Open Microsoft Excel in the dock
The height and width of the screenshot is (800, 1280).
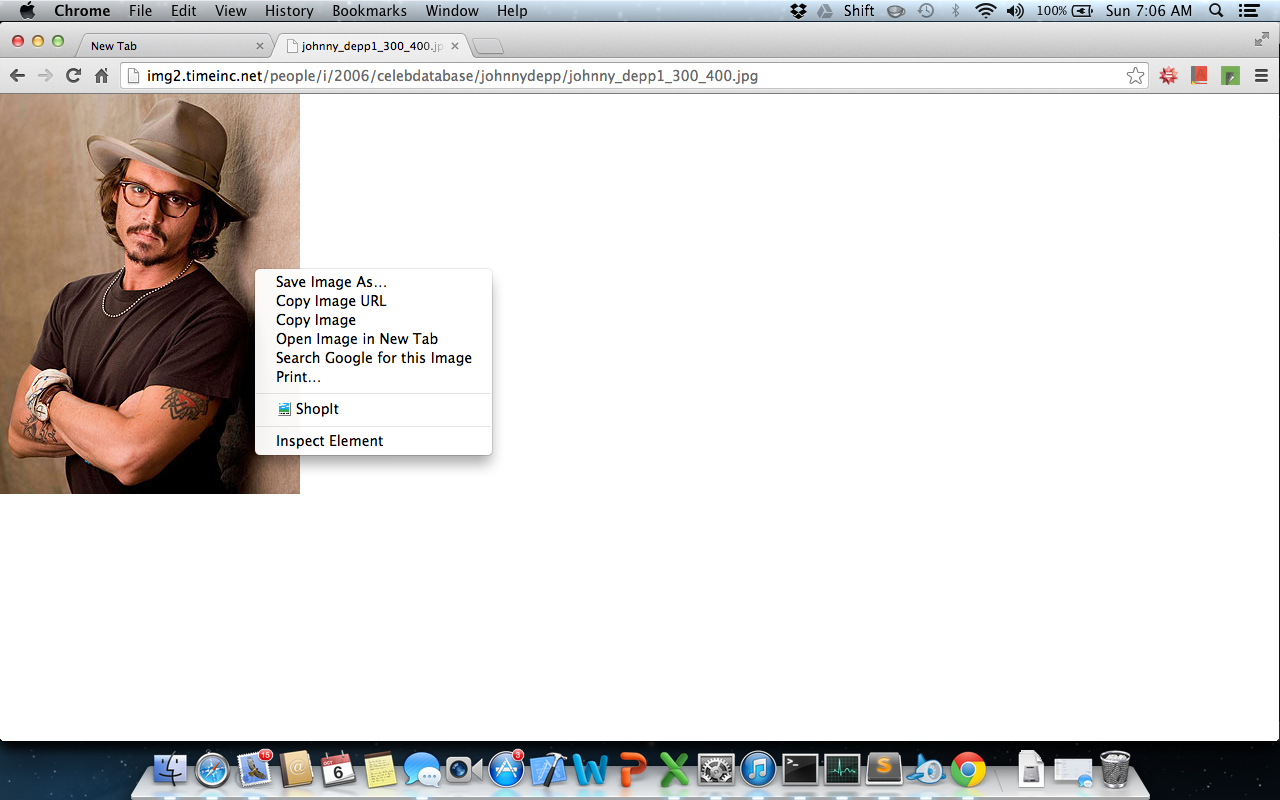[674, 770]
